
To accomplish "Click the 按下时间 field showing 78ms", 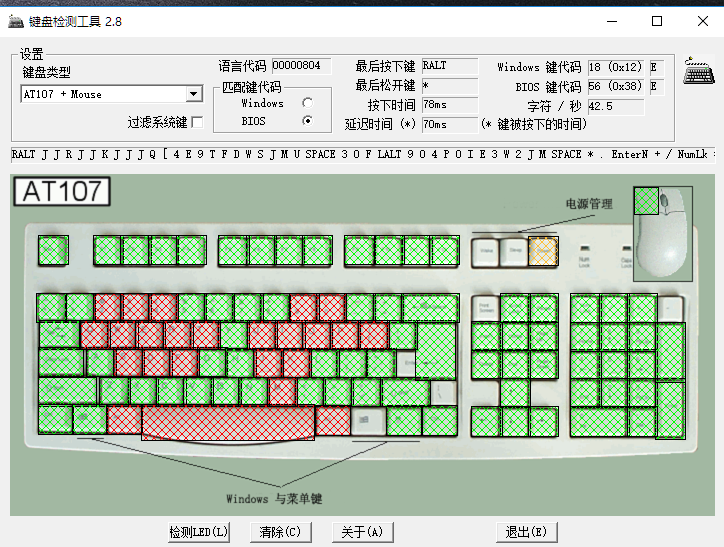I will [x=450, y=105].
